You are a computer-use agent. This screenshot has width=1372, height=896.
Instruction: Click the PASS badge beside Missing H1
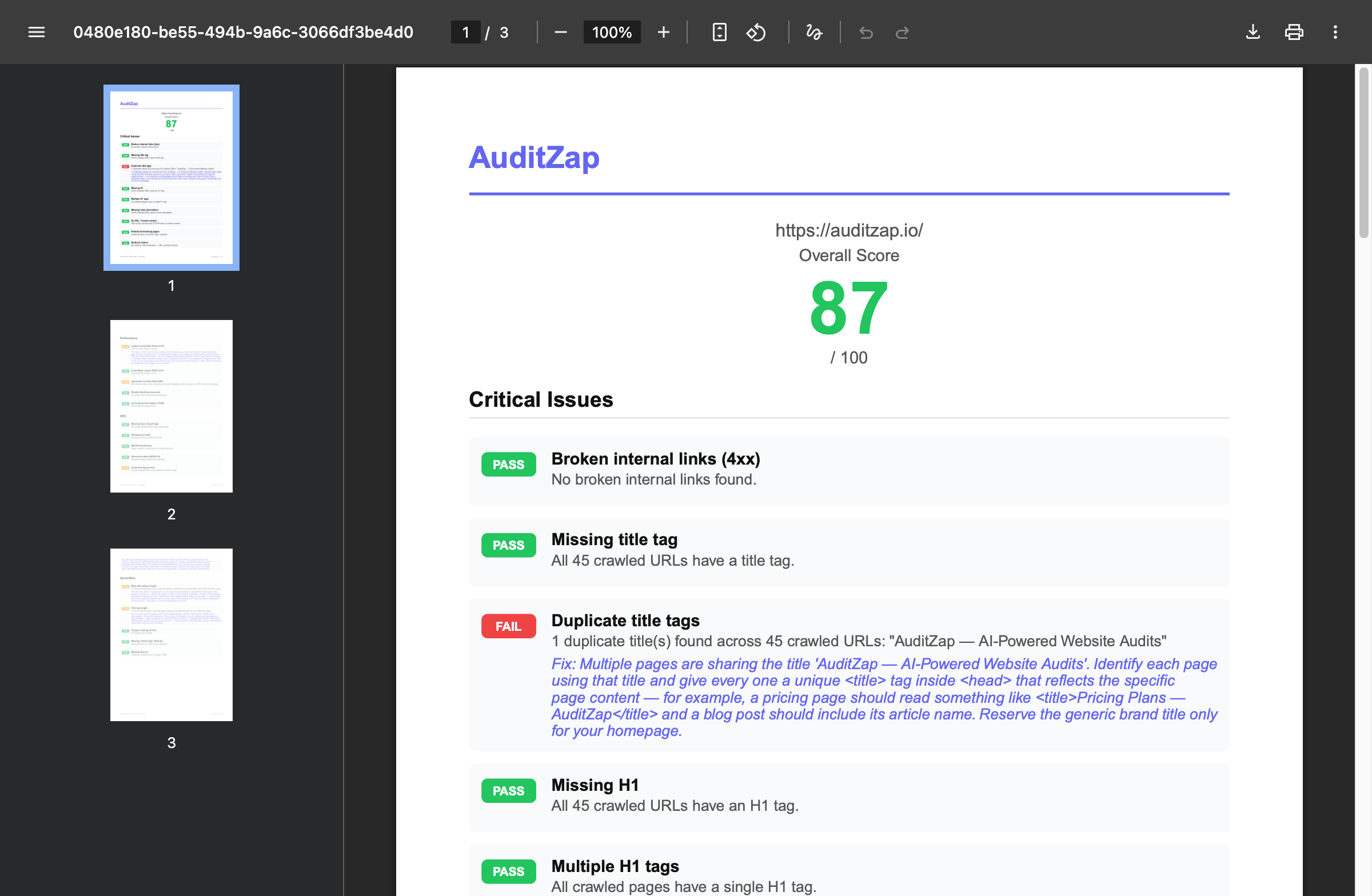508,790
